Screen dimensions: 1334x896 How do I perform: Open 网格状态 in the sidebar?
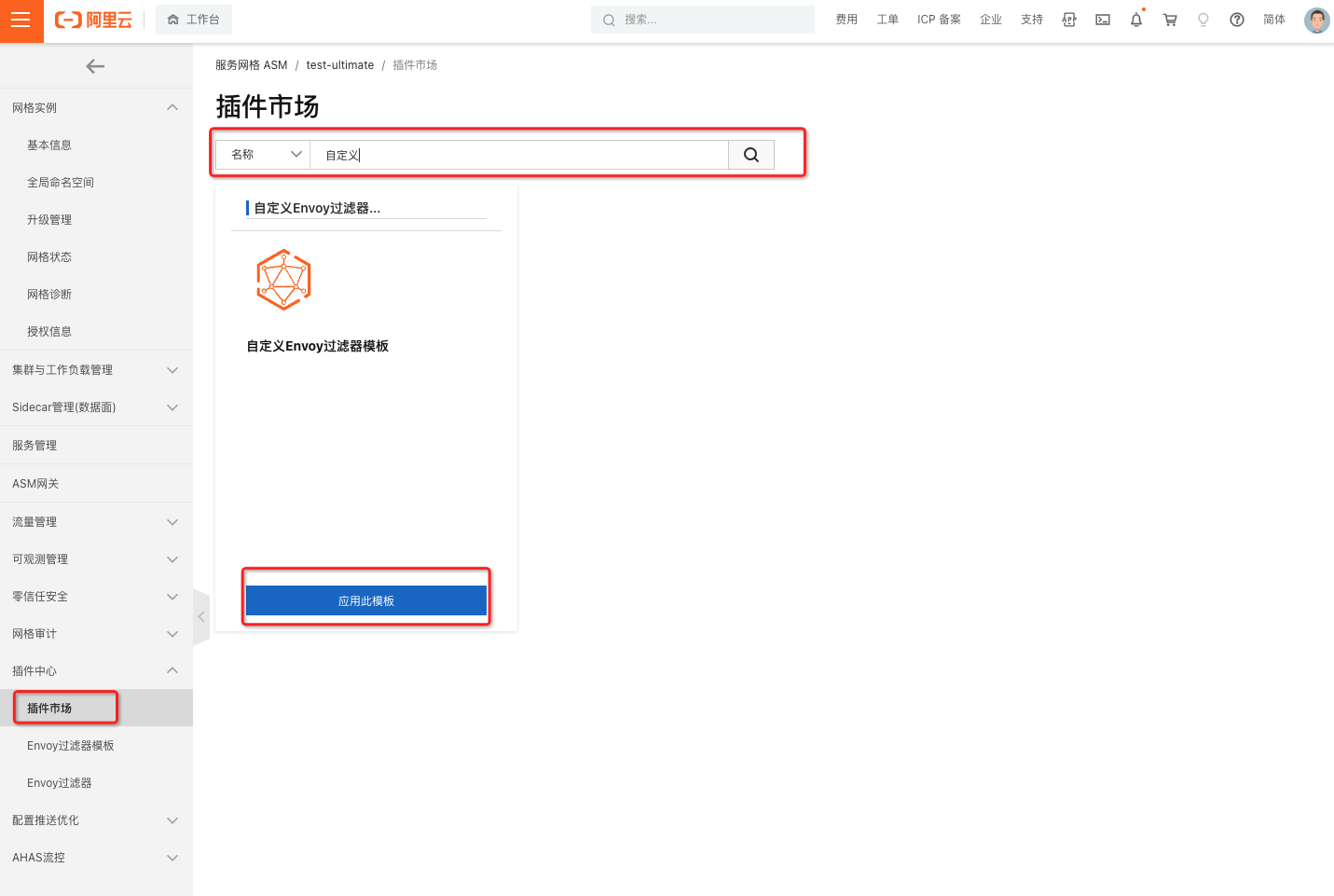coord(96,257)
